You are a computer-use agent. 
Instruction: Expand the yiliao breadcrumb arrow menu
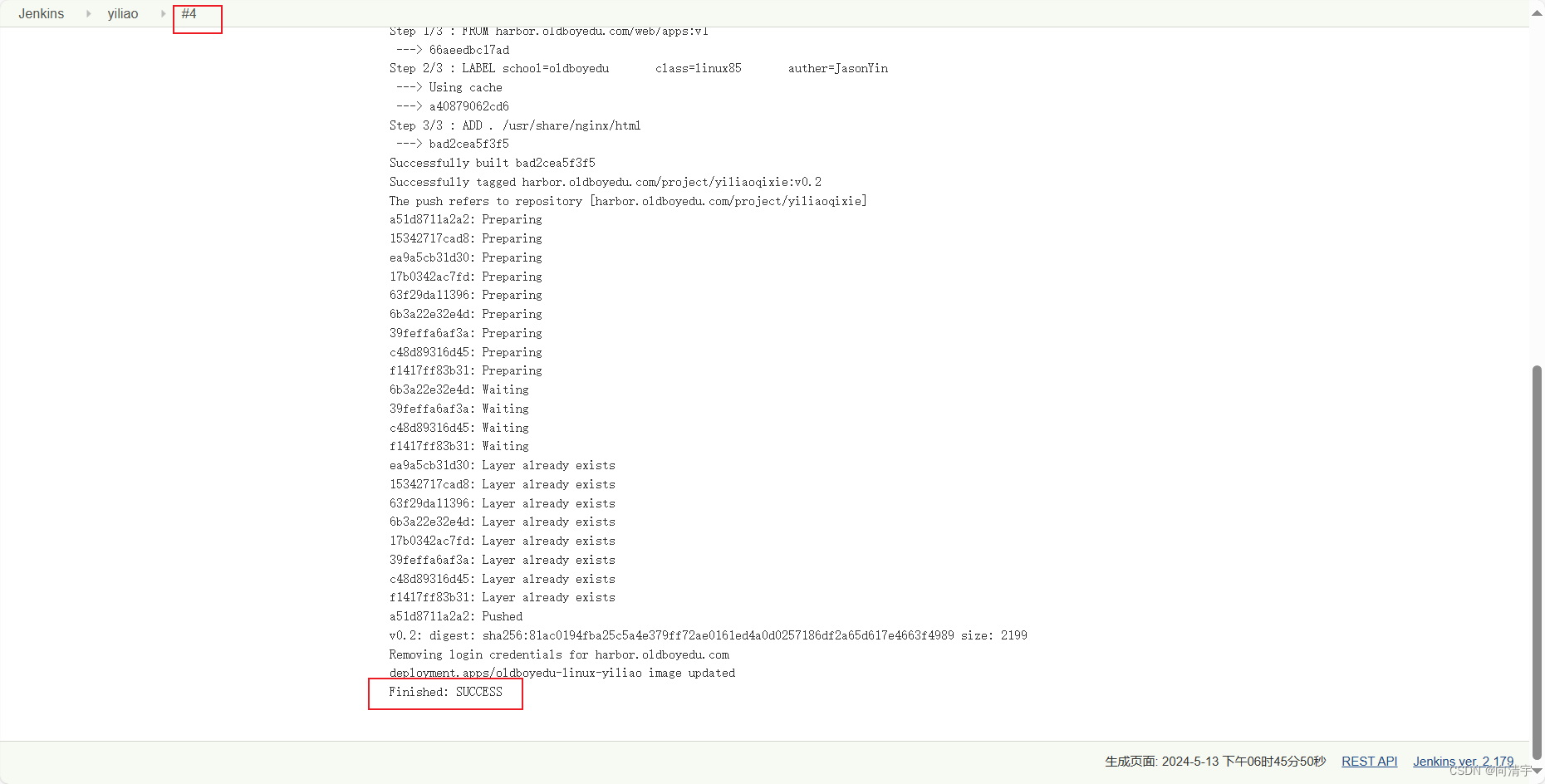coord(163,14)
